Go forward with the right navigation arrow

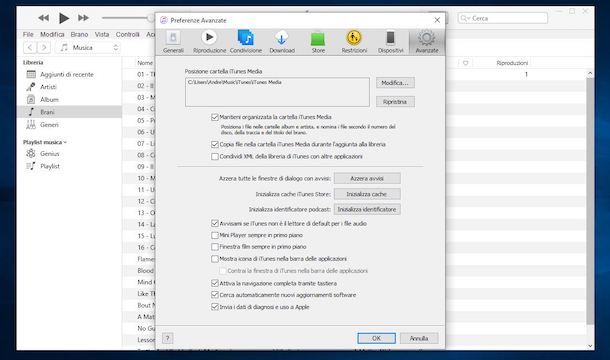click(x=44, y=47)
